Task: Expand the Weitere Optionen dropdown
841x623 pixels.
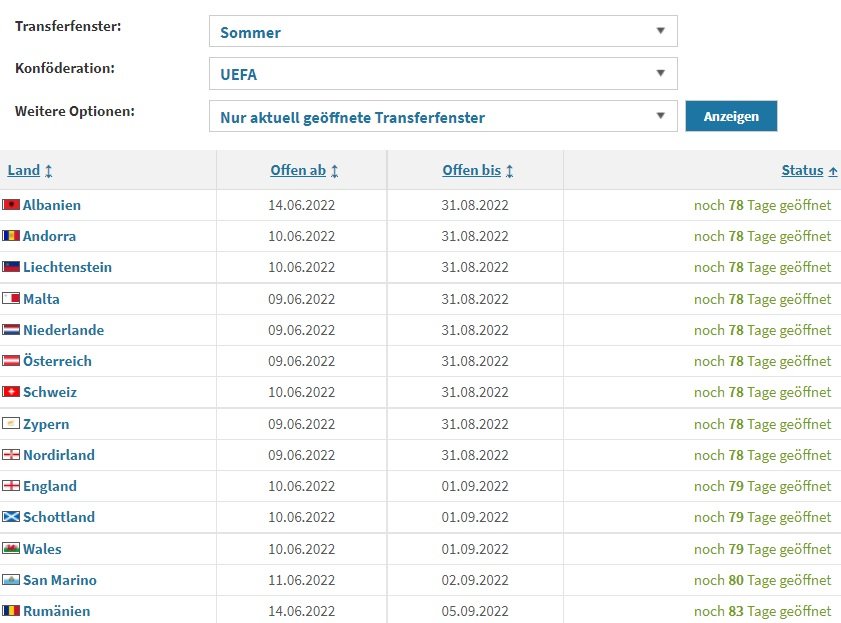Action: [443, 116]
